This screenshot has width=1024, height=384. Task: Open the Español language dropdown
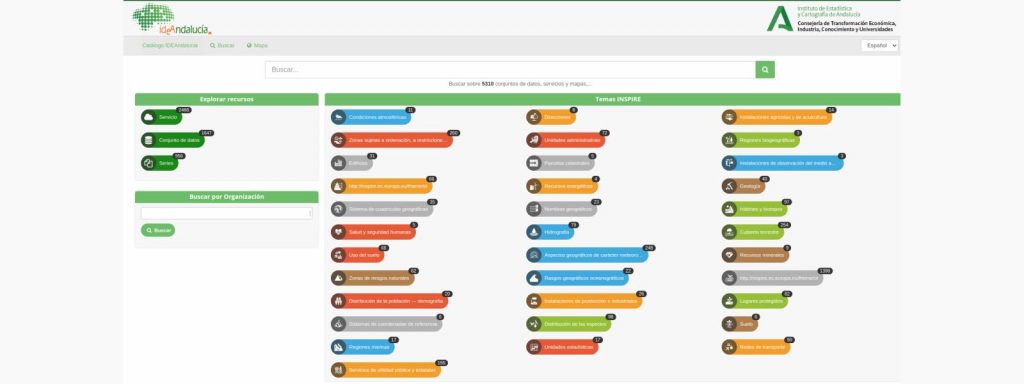(879, 46)
